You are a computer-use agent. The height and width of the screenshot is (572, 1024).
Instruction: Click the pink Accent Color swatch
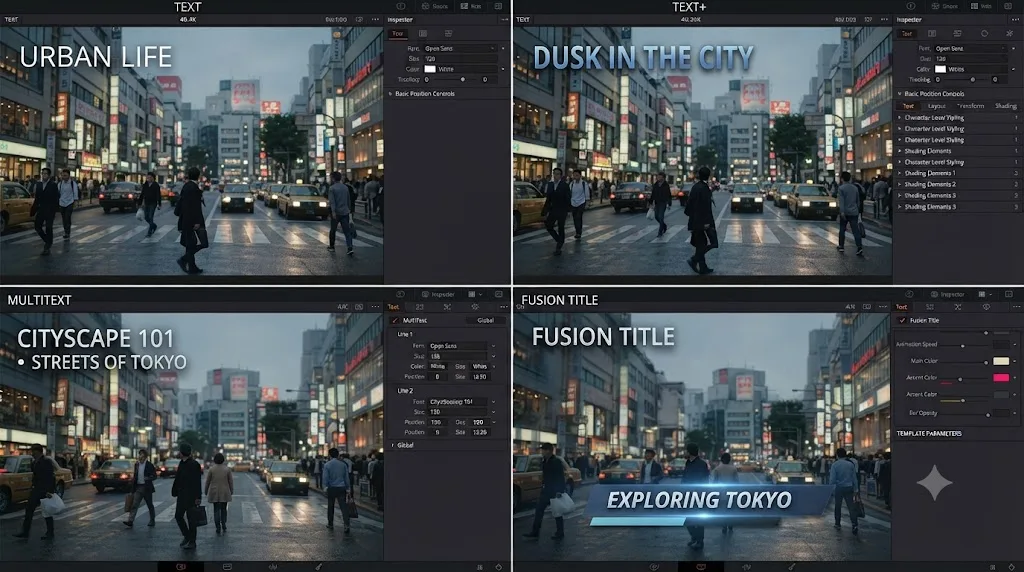tap(1001, 378)
